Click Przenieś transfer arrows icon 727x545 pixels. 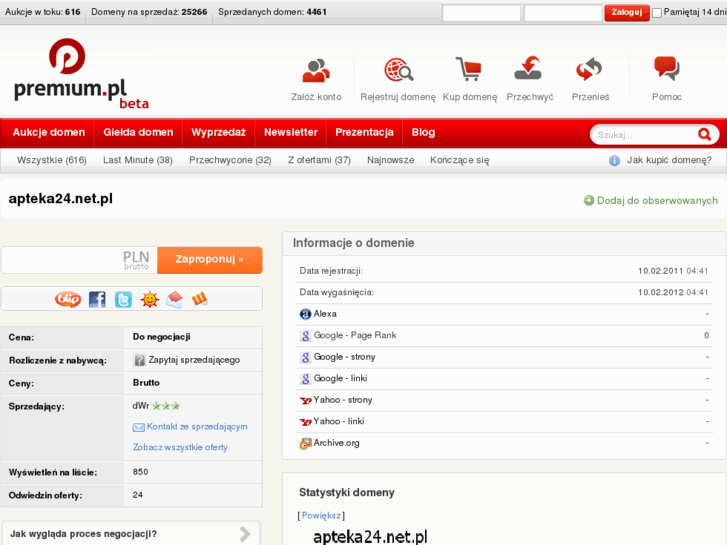[x=589, y=69]
